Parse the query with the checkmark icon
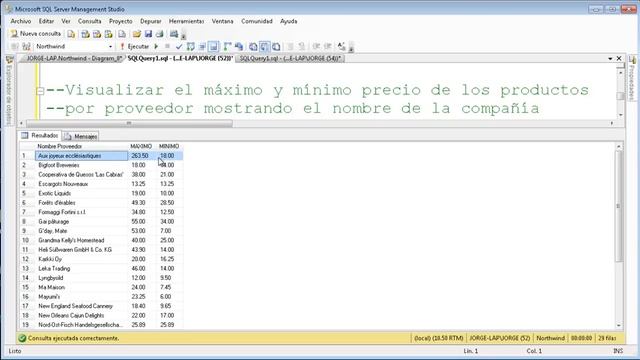 coord(179,47)
